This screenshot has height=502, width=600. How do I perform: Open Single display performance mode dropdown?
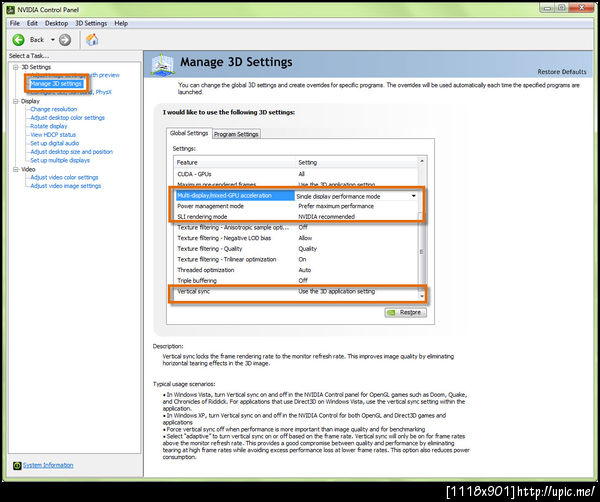(414, 196)
